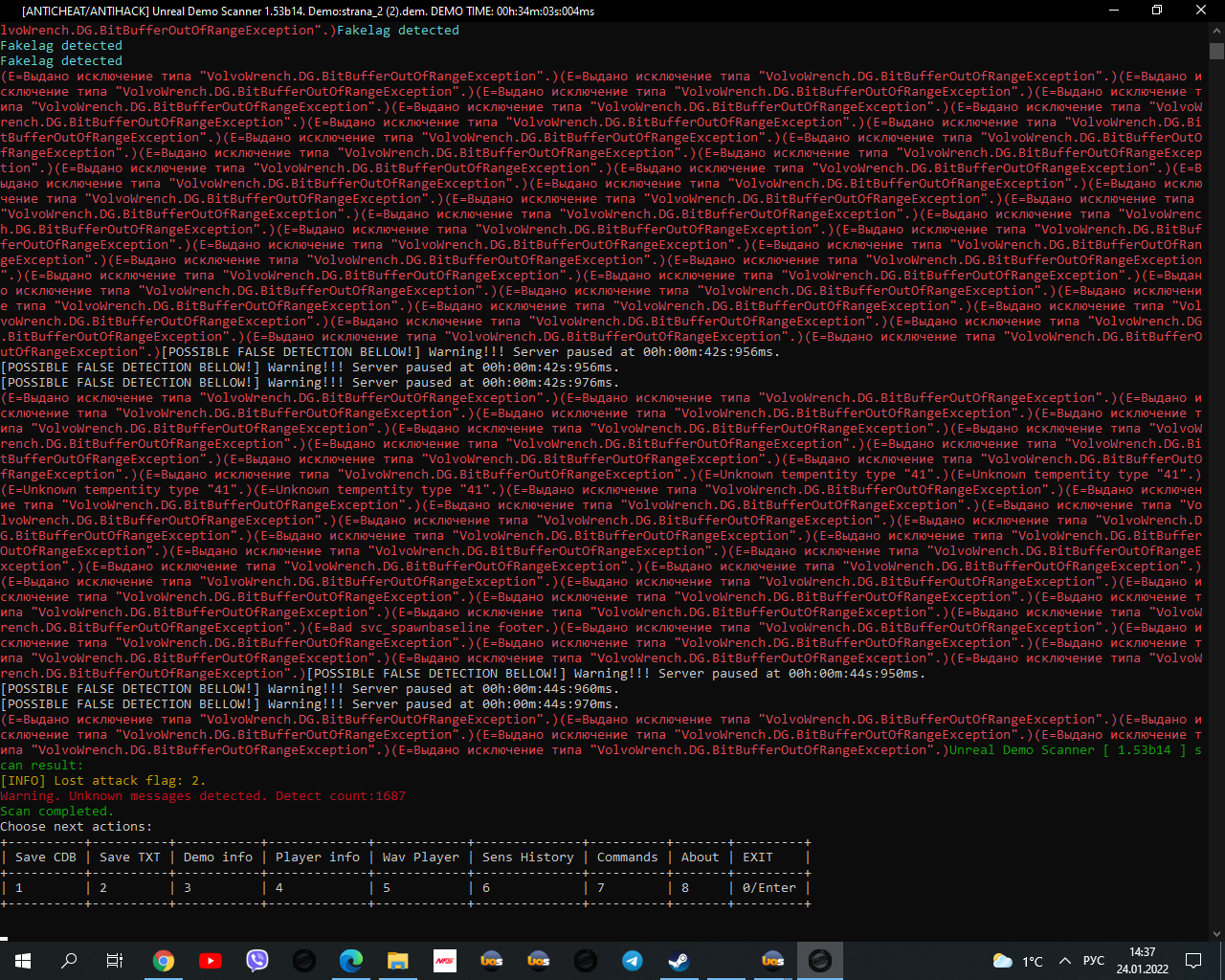Open Steam from the taskbar
The image size is (1225, 980).
(679, 961)
